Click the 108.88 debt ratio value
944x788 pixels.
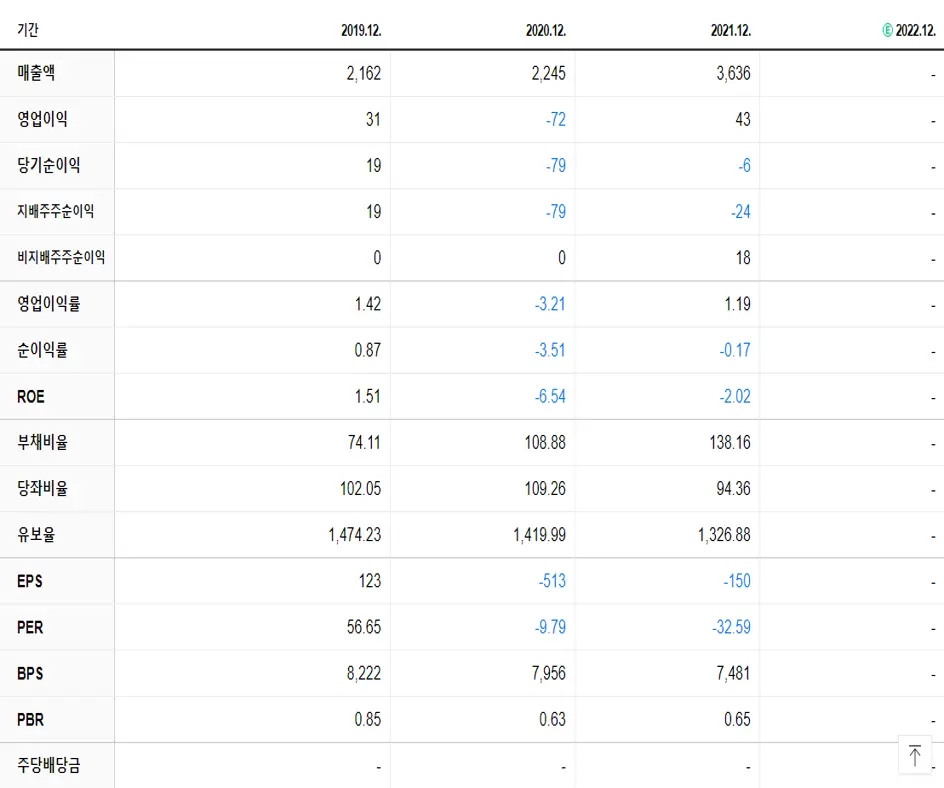coord(545,442)
